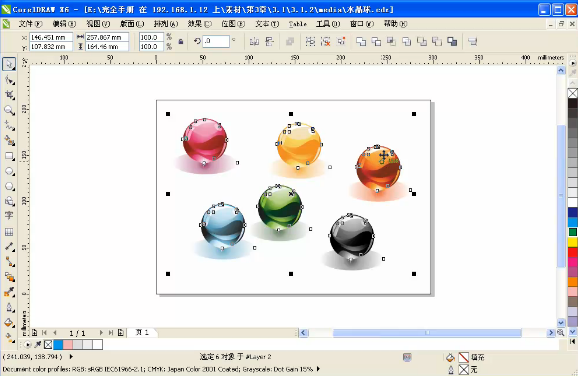This screenshot has width=578, height=376.
Task: Expand status bar coordinates arrow
Action: click(71, 356)
